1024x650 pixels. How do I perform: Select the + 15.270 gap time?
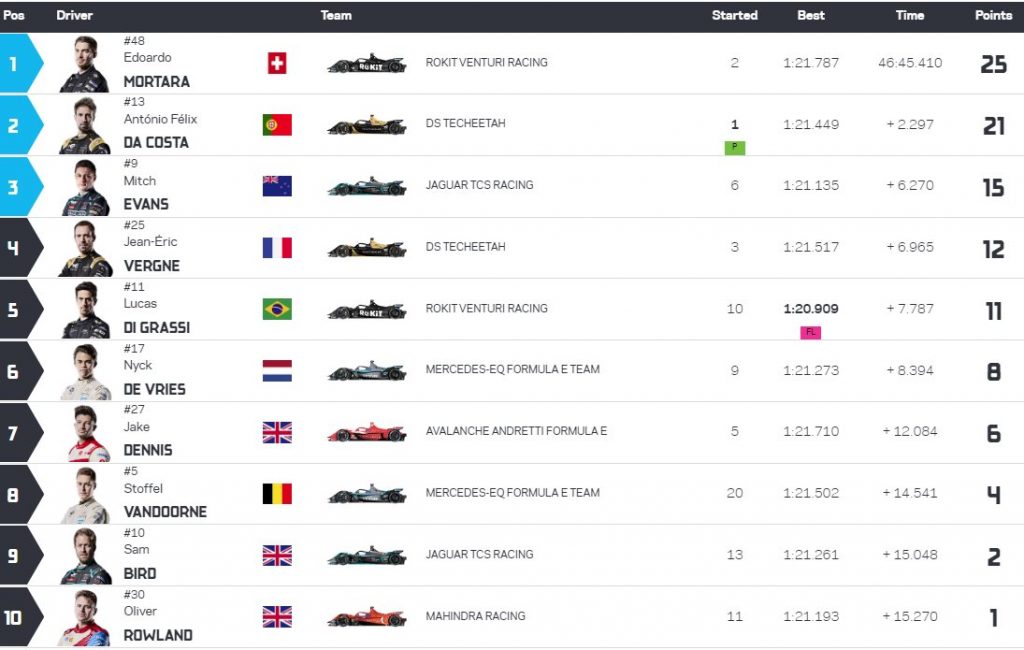point(910,616)
